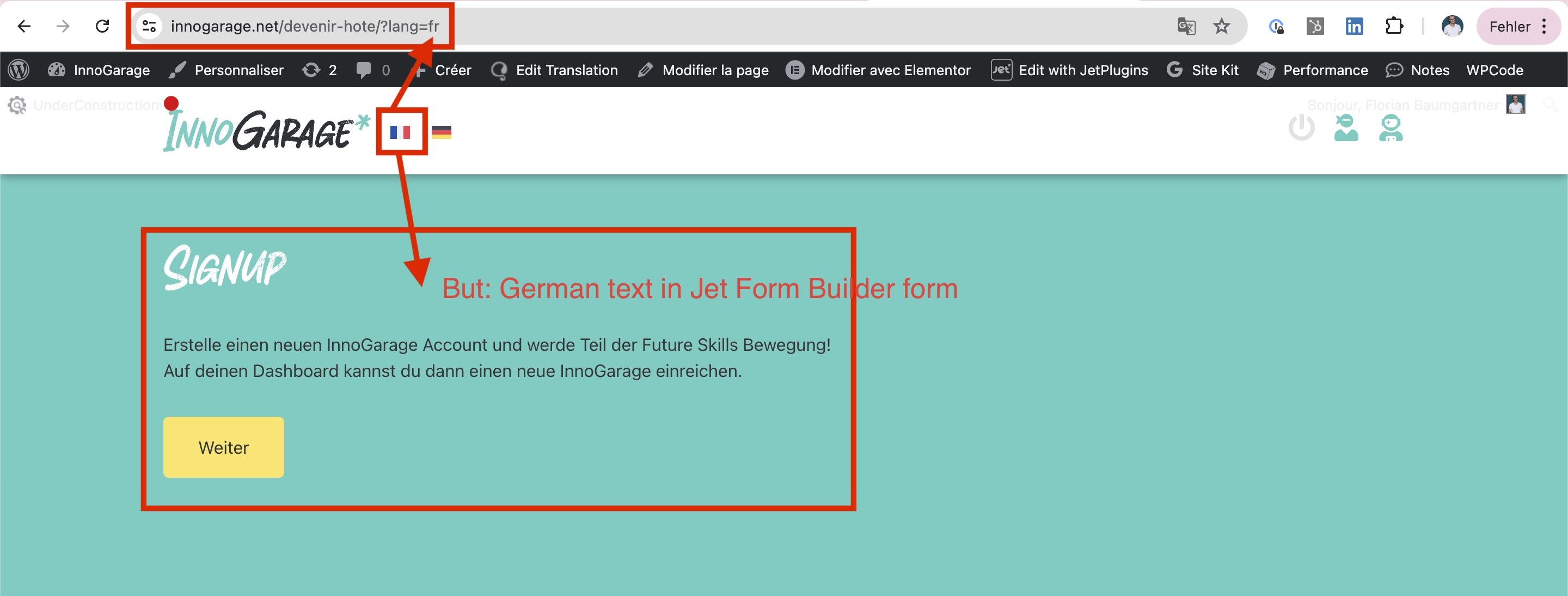Open the Chrome three-dot menu
This screenshot has height=596, width=1568.
tap(1544, 26)
